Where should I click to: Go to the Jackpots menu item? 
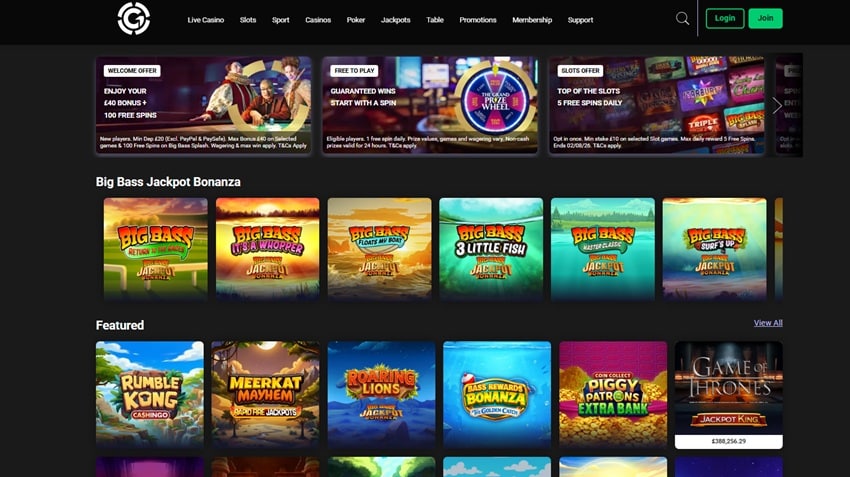point(395,20)
